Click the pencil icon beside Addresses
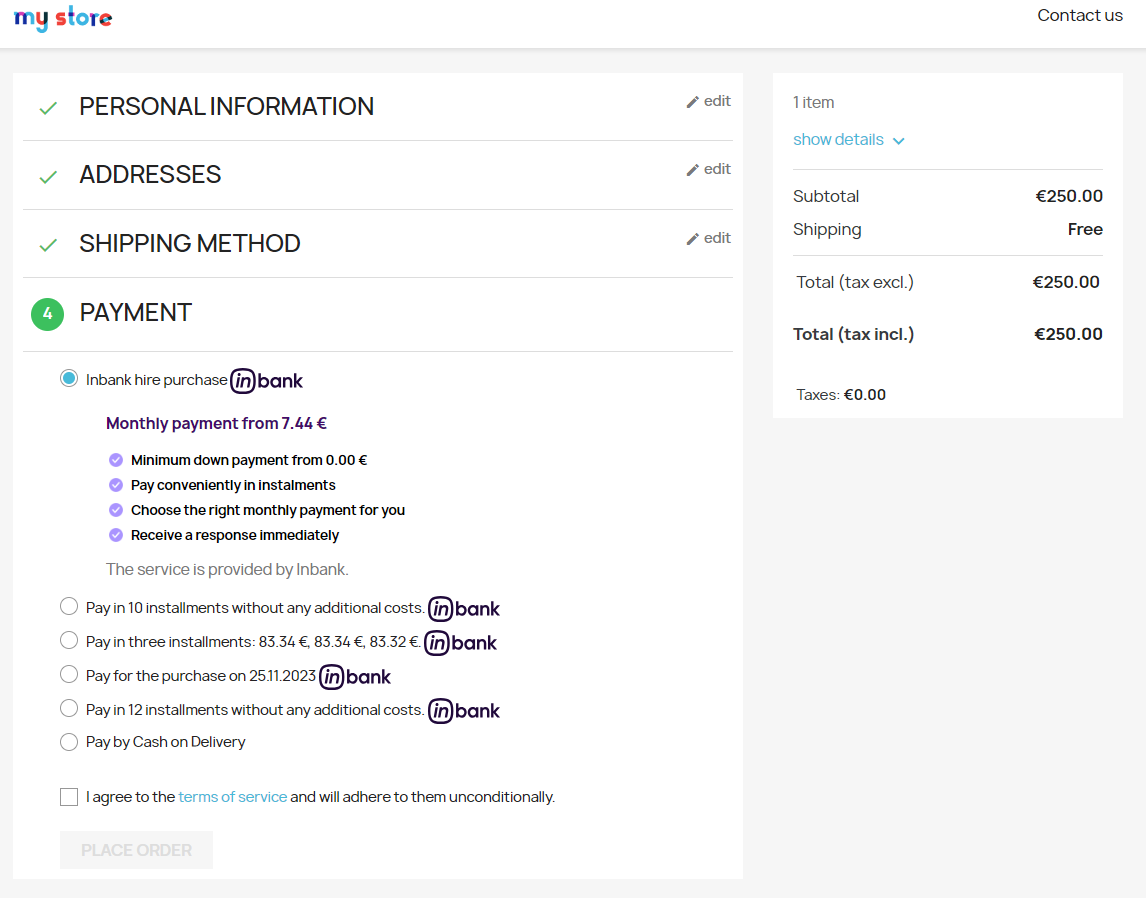The height and width of the screenshot is (898, 1146). (x=692, y=170)
